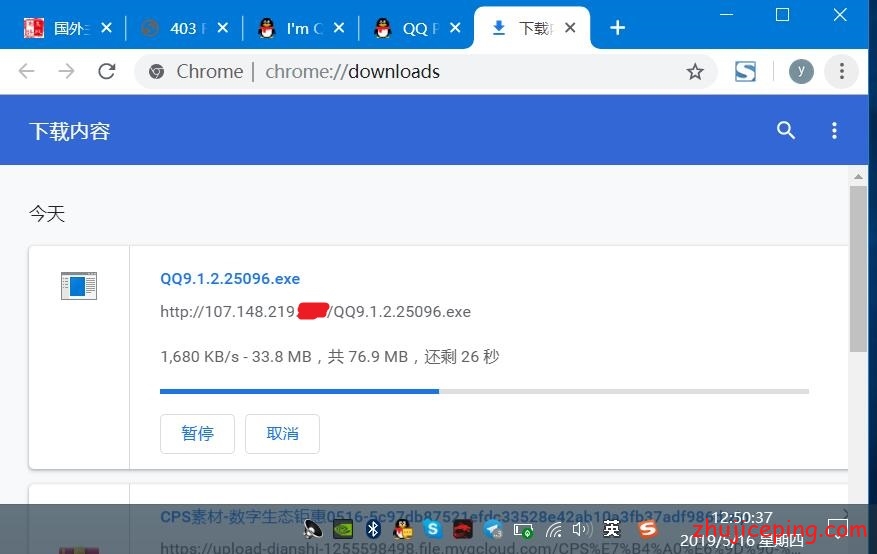Open the red car tray icon
Image resolution: width=877 pixels, height=554 pixels.
point(463,529)
